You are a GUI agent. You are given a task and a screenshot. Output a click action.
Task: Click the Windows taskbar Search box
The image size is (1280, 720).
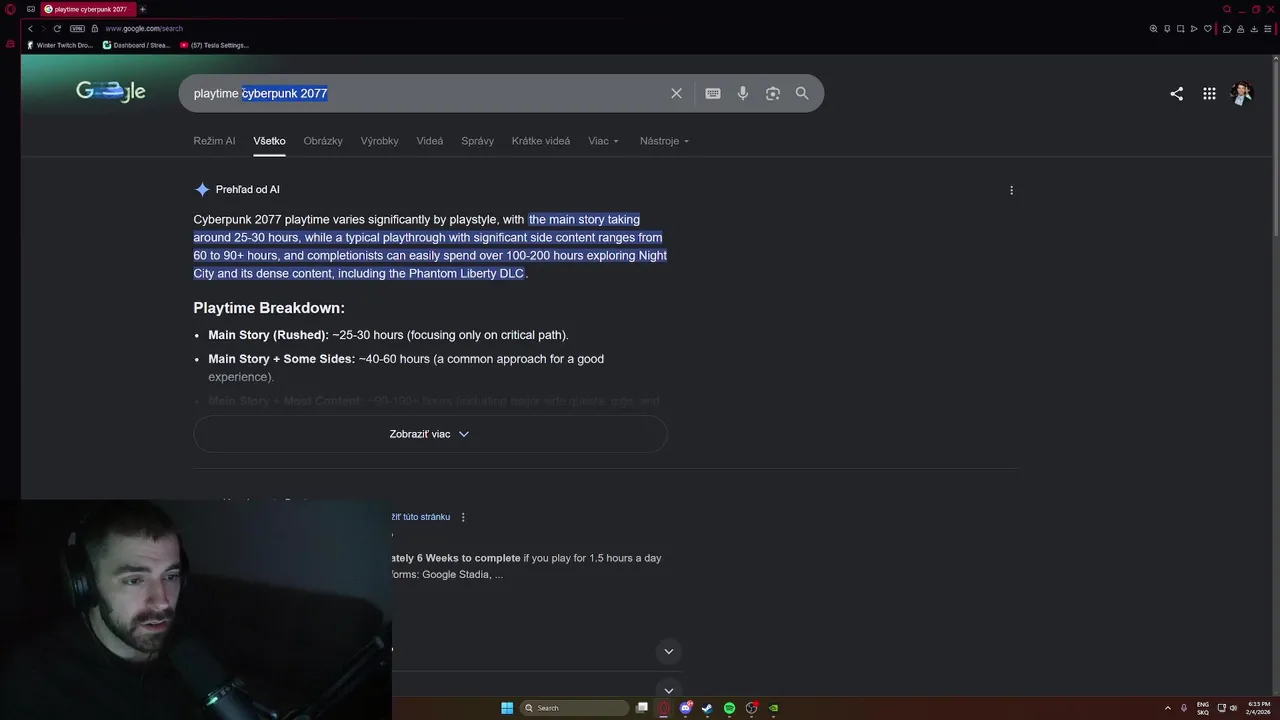pos(574,708)
